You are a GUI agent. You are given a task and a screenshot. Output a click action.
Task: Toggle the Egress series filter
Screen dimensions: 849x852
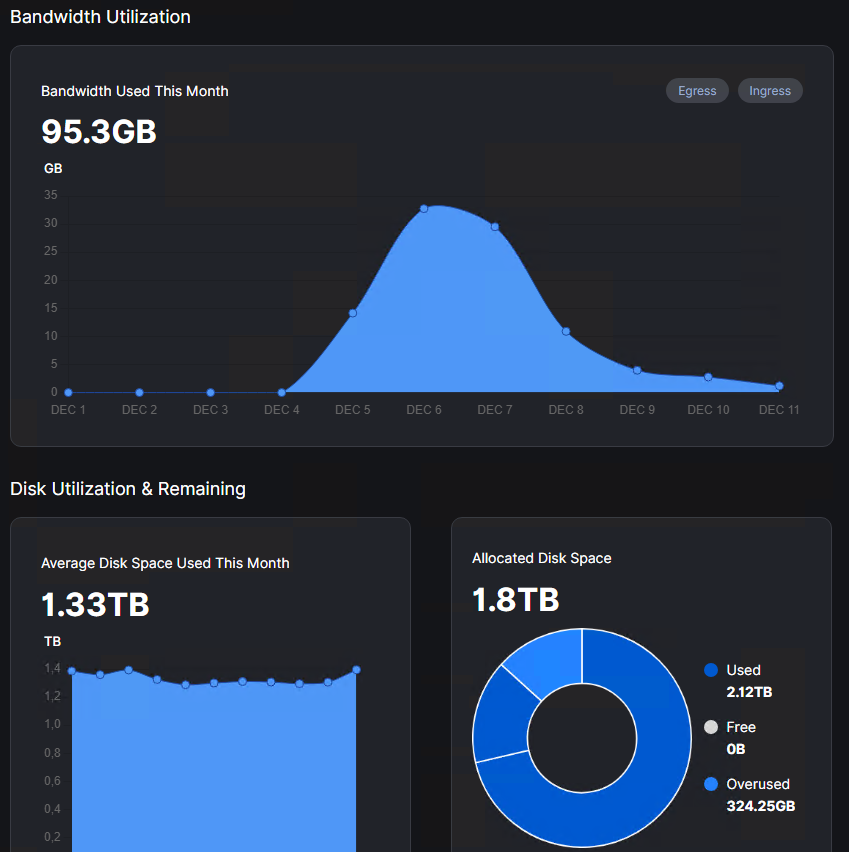[697, 91]
